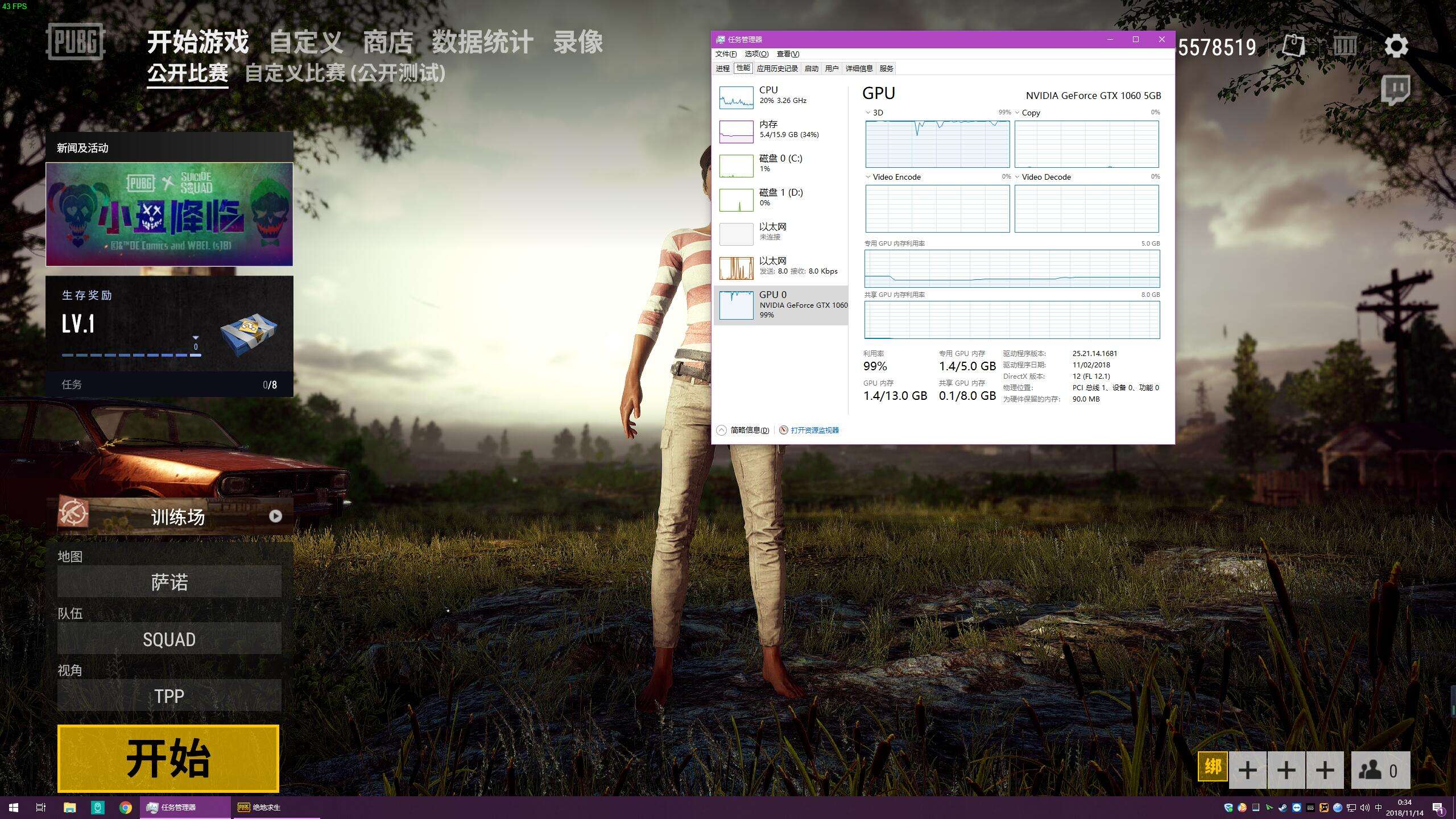Switch to the 服务 tab
The width and height of the screenshot is (1456, 819).
click(x=886, y=68)
